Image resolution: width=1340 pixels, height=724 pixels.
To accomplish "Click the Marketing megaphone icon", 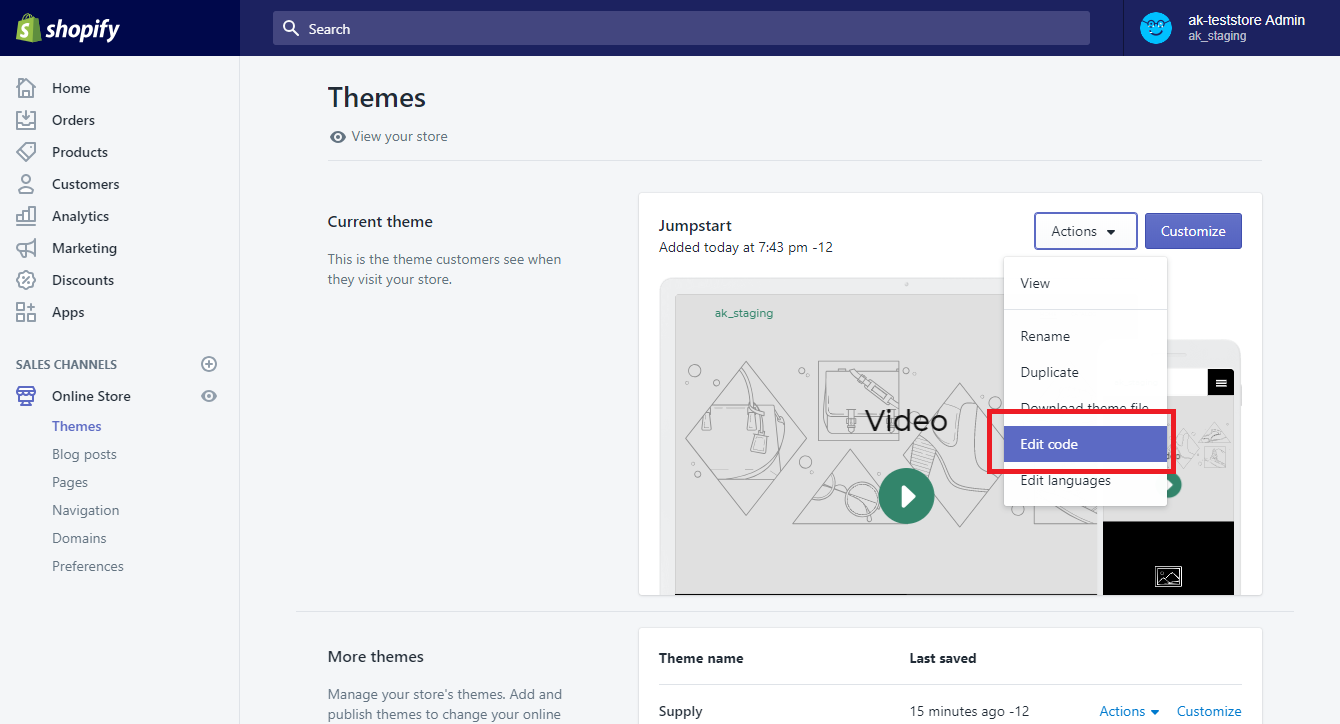I will point(26,248).
